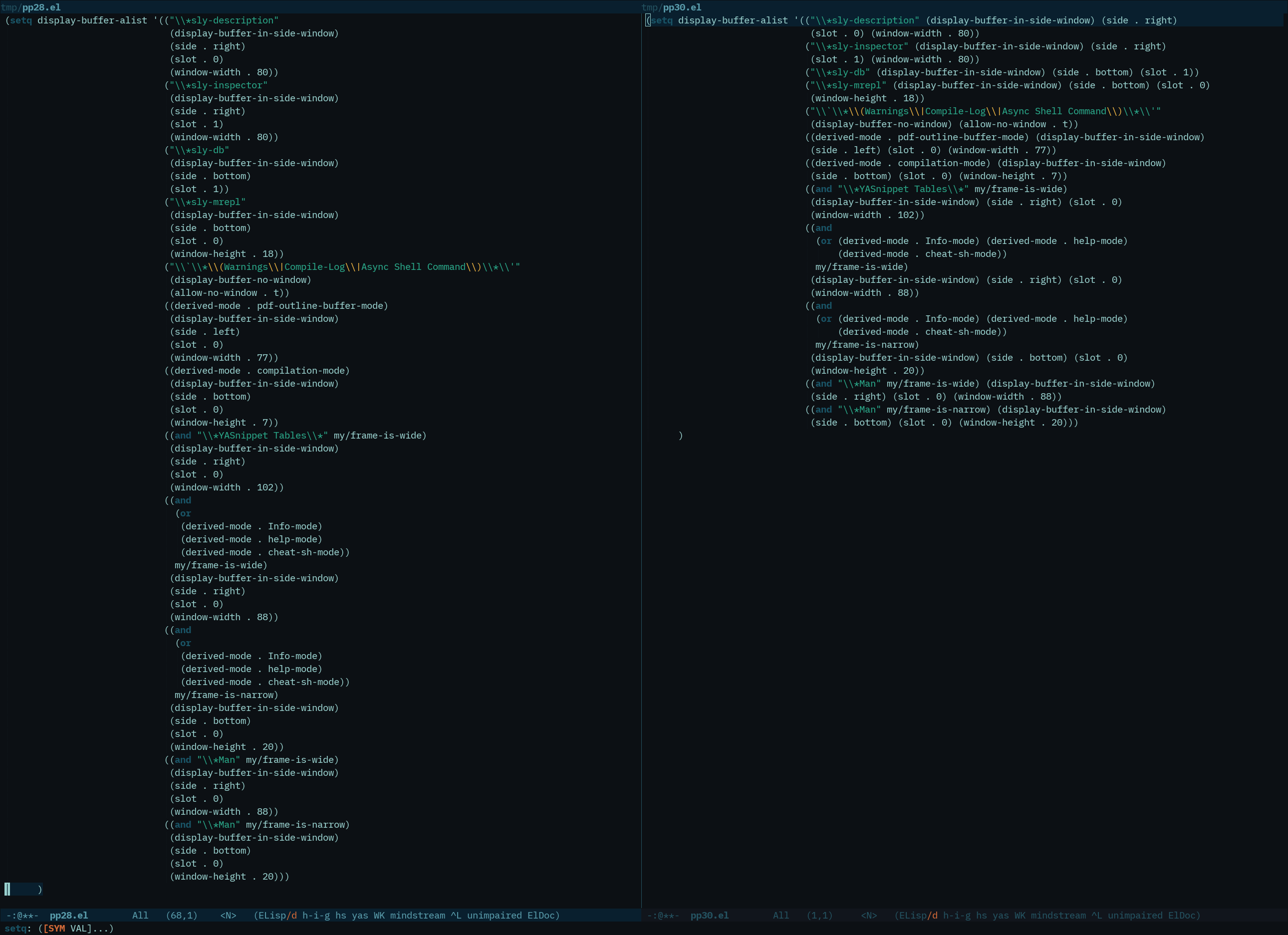Click the Warnings Compile-Log regex string in pp28.el

[345, 267]
